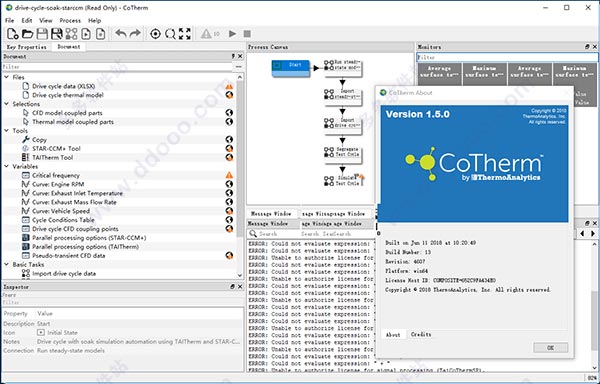This screenshot has height=384, width=600.
Task: Select the Critical frequency variable
Action: (x=56, y=175)
